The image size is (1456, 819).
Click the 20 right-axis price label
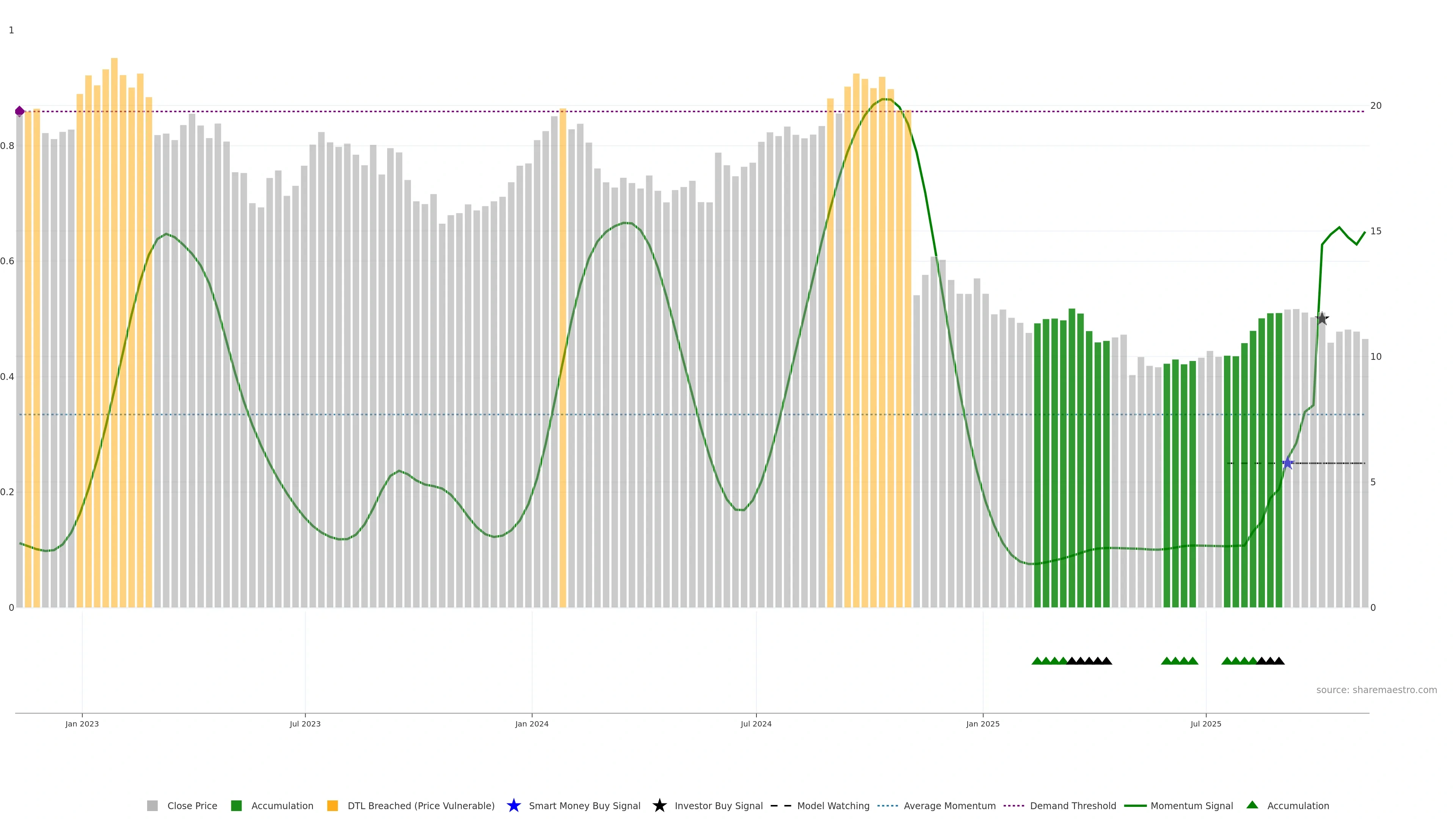1376,106
